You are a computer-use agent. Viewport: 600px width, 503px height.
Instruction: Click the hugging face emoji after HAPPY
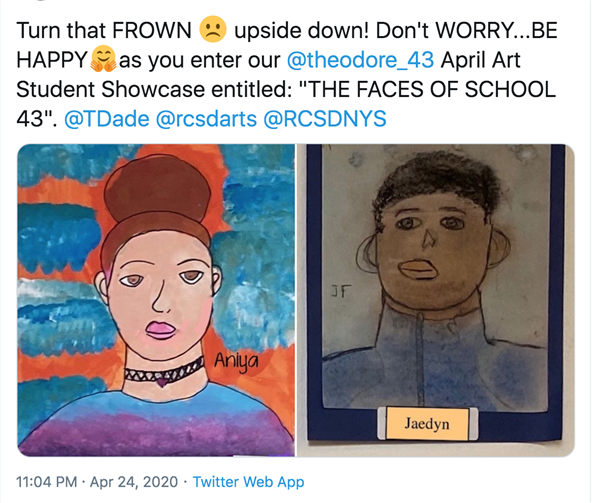104,59
